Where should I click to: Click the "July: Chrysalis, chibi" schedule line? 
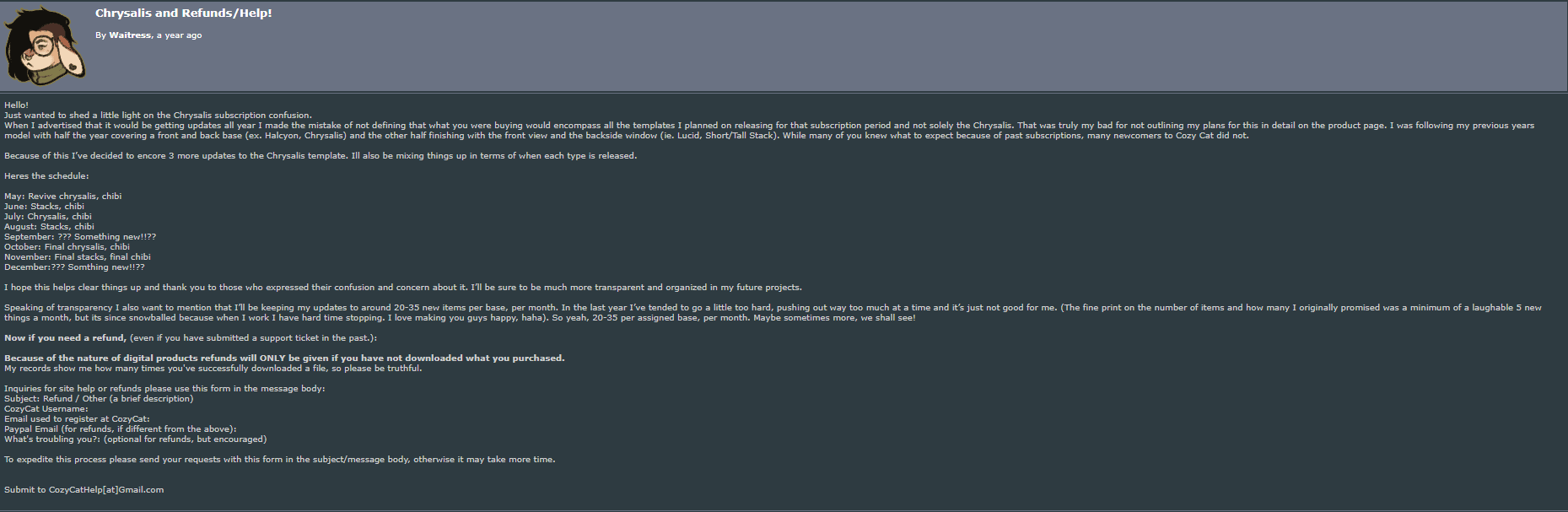click(x=48, y=217)
